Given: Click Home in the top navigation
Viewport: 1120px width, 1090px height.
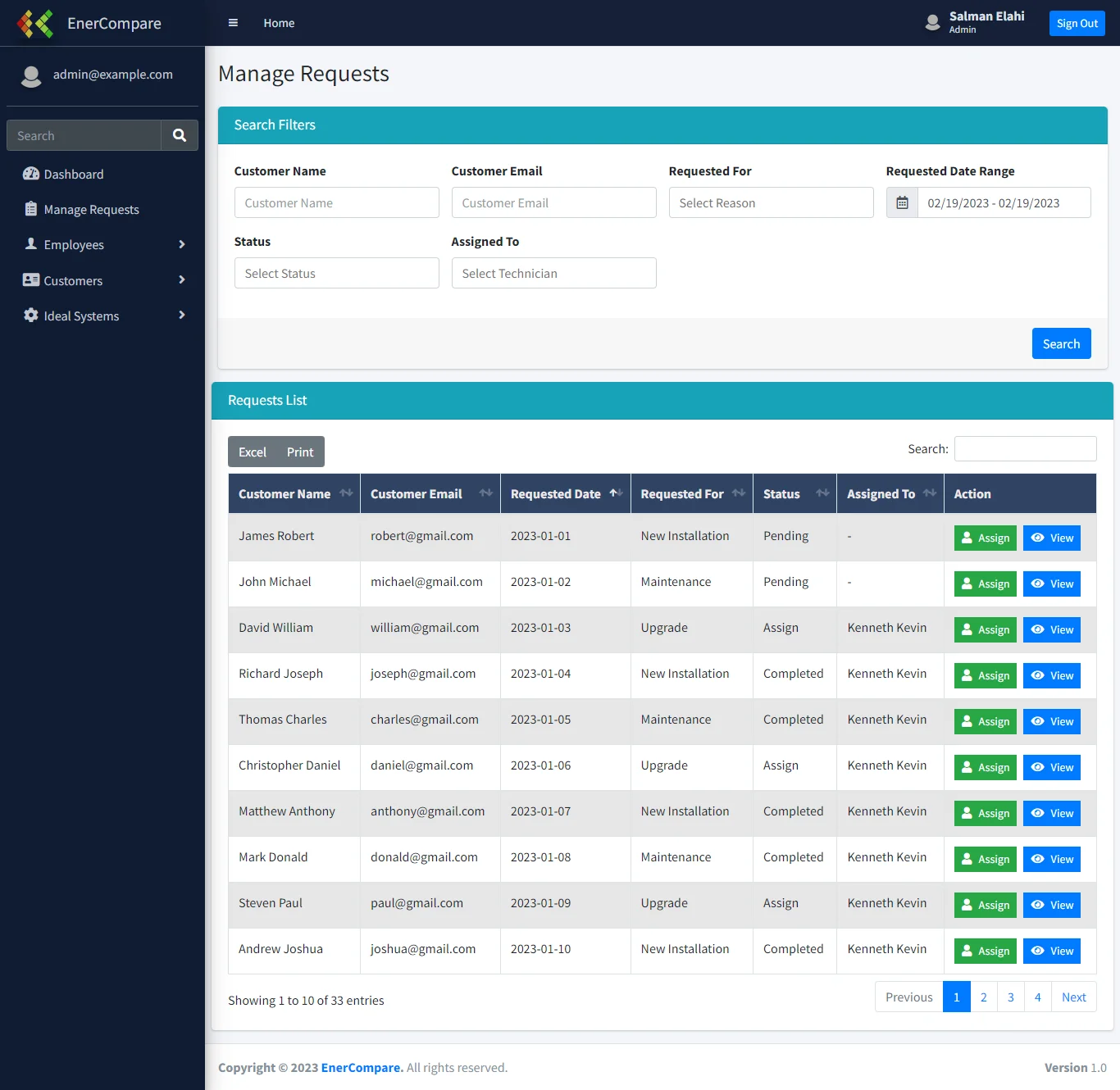Looking at the screenshot, I should [x=279, y=23].
